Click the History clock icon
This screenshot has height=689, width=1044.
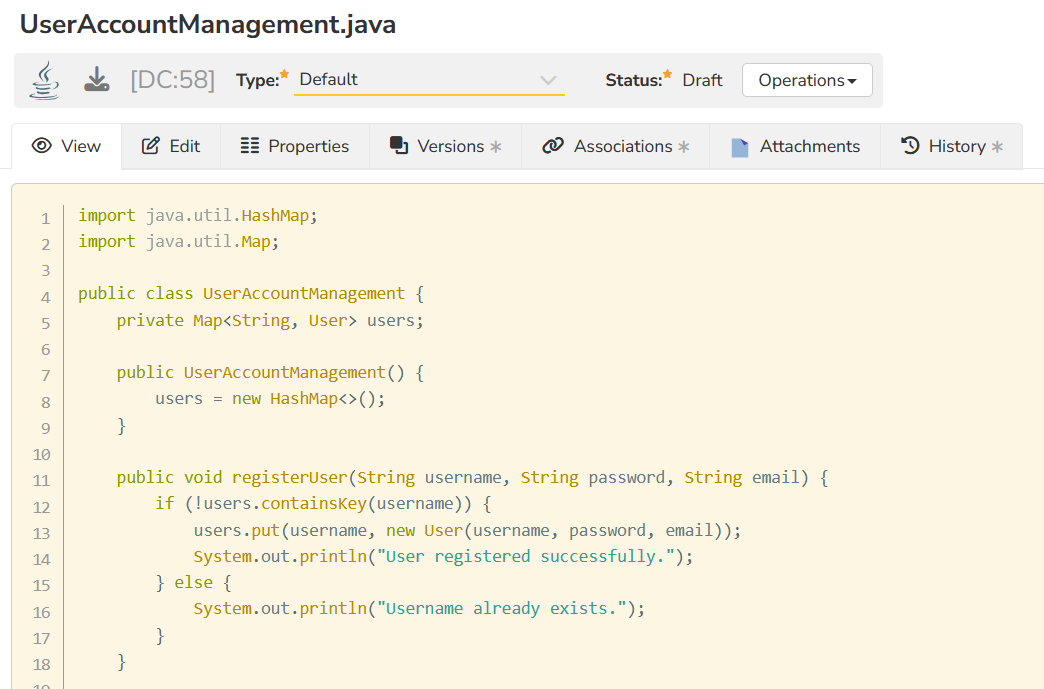coord(910,146)
